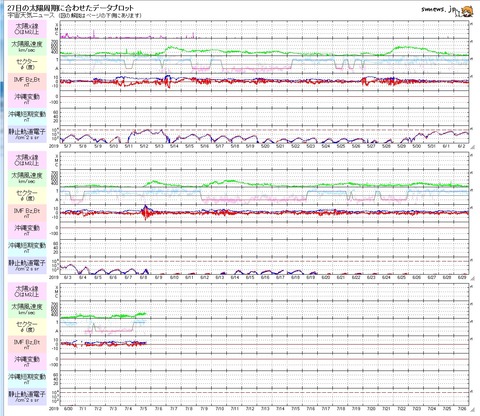
Task: Click 沖縄変動 label in panel starting 6/30
Action: [x=27, y=362]
